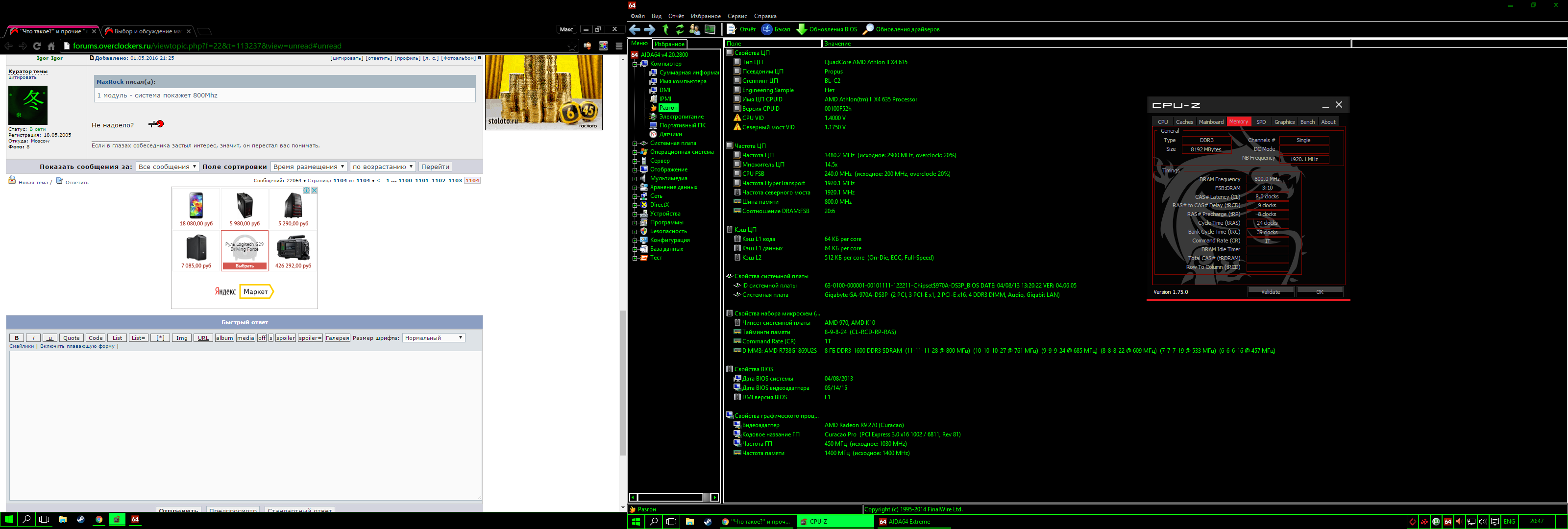Click the Перейти button on forum

point(435,167)
